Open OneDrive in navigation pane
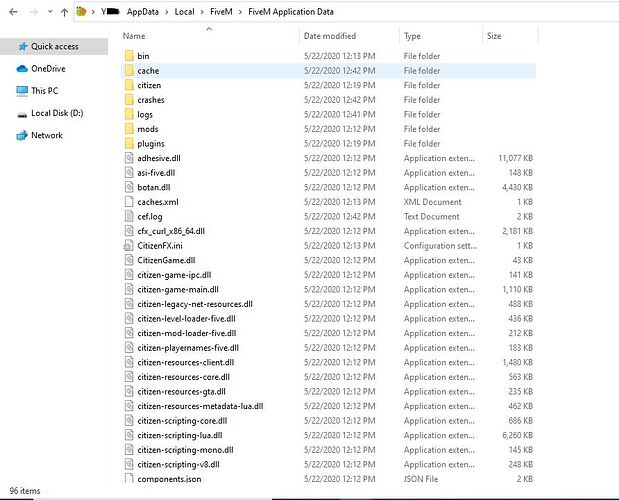Viewport: 619px width, 500px height. 48,69
